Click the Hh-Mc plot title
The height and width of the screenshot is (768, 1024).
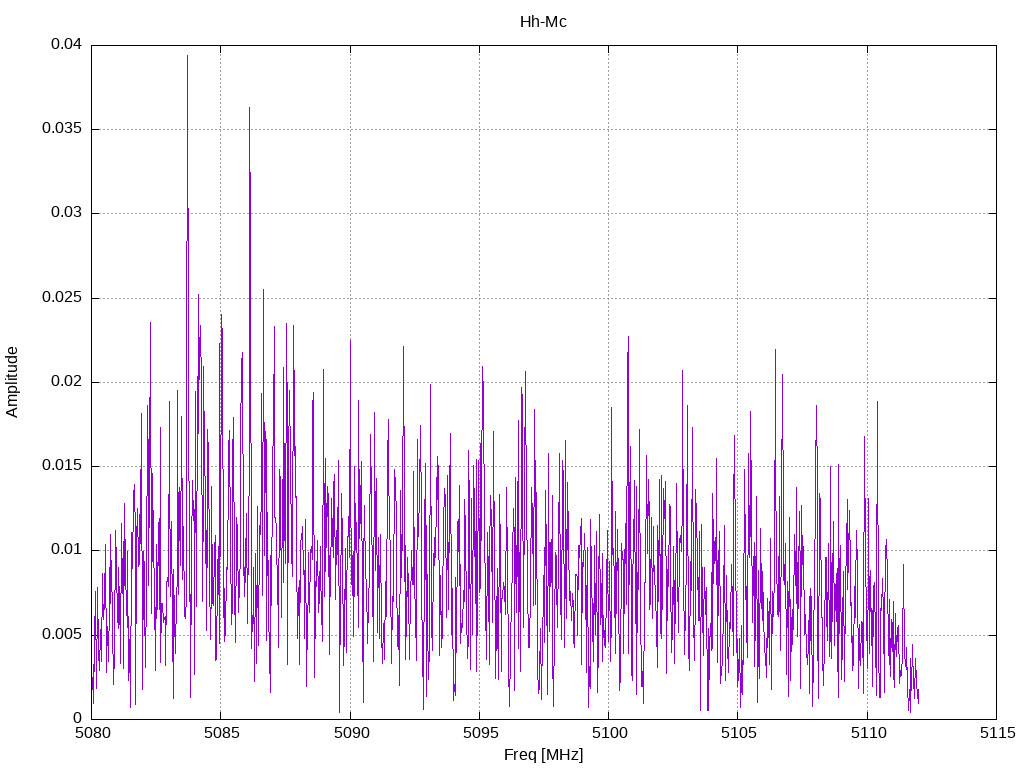pyautogui.click(x=543, y=22)
